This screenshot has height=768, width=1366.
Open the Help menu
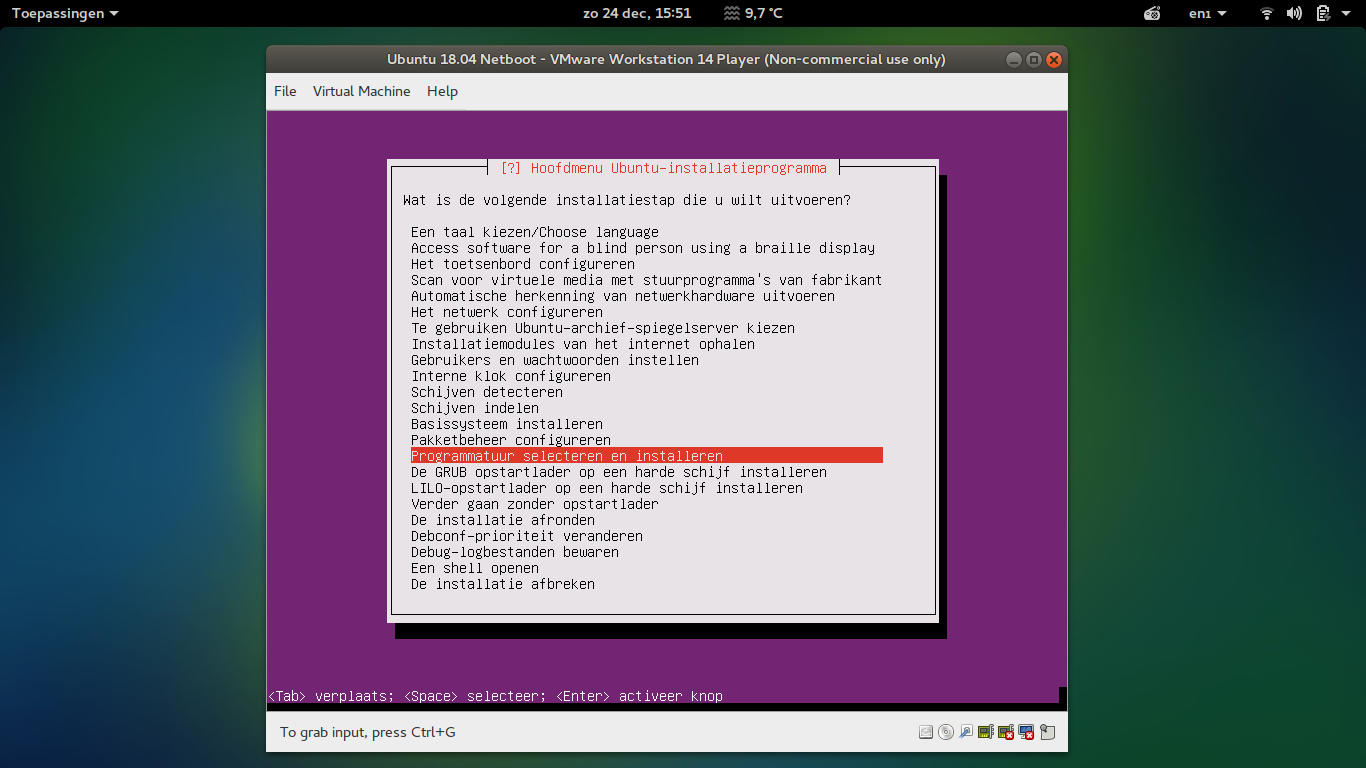[442, 91]
